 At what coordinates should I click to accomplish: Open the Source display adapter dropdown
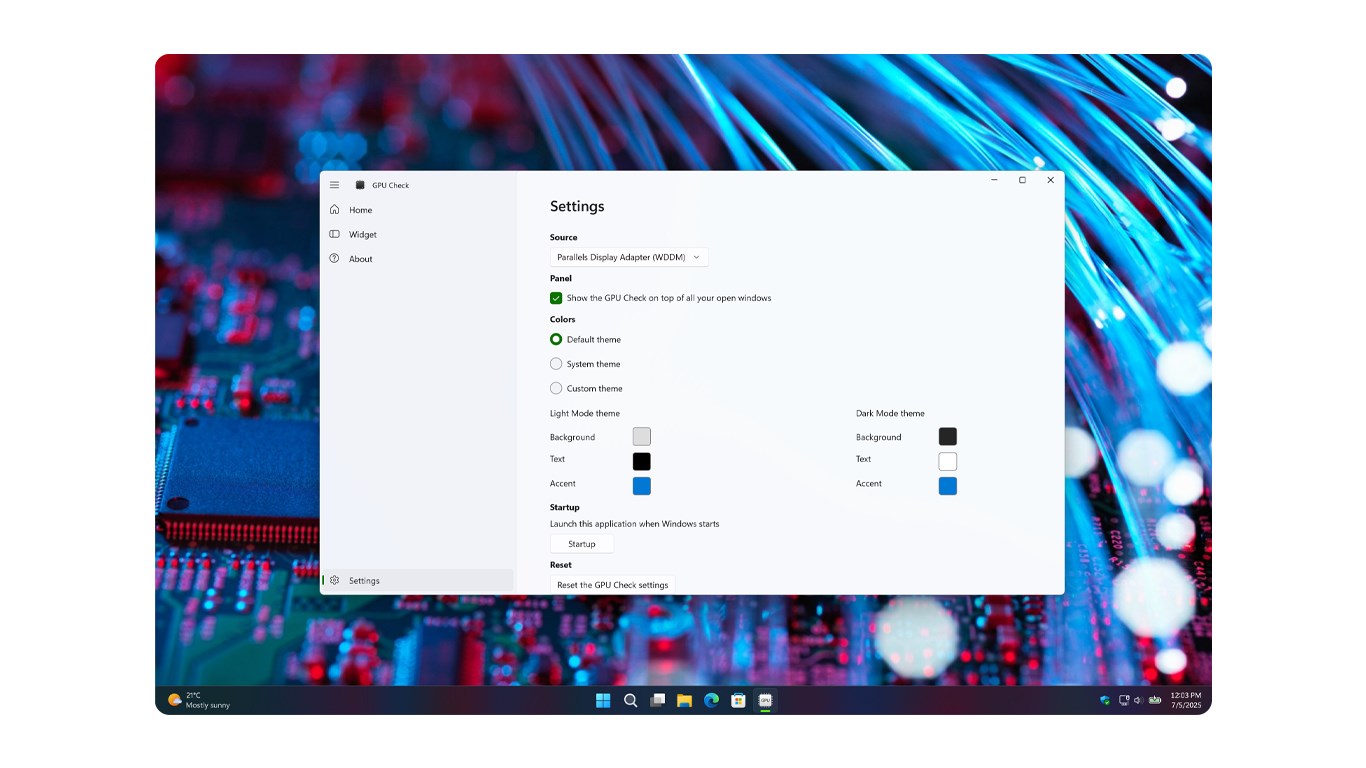tap(628, 257)
